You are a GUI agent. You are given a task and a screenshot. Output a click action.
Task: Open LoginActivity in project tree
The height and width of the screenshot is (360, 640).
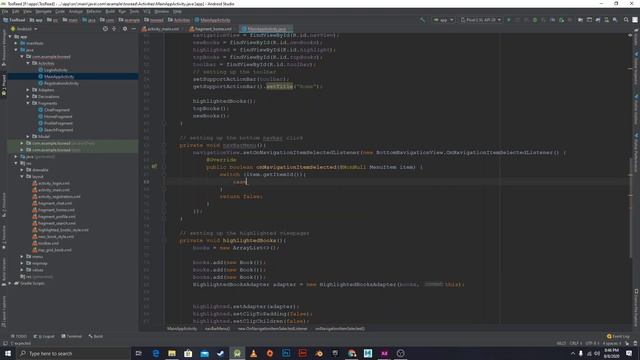tap(56, 70)
